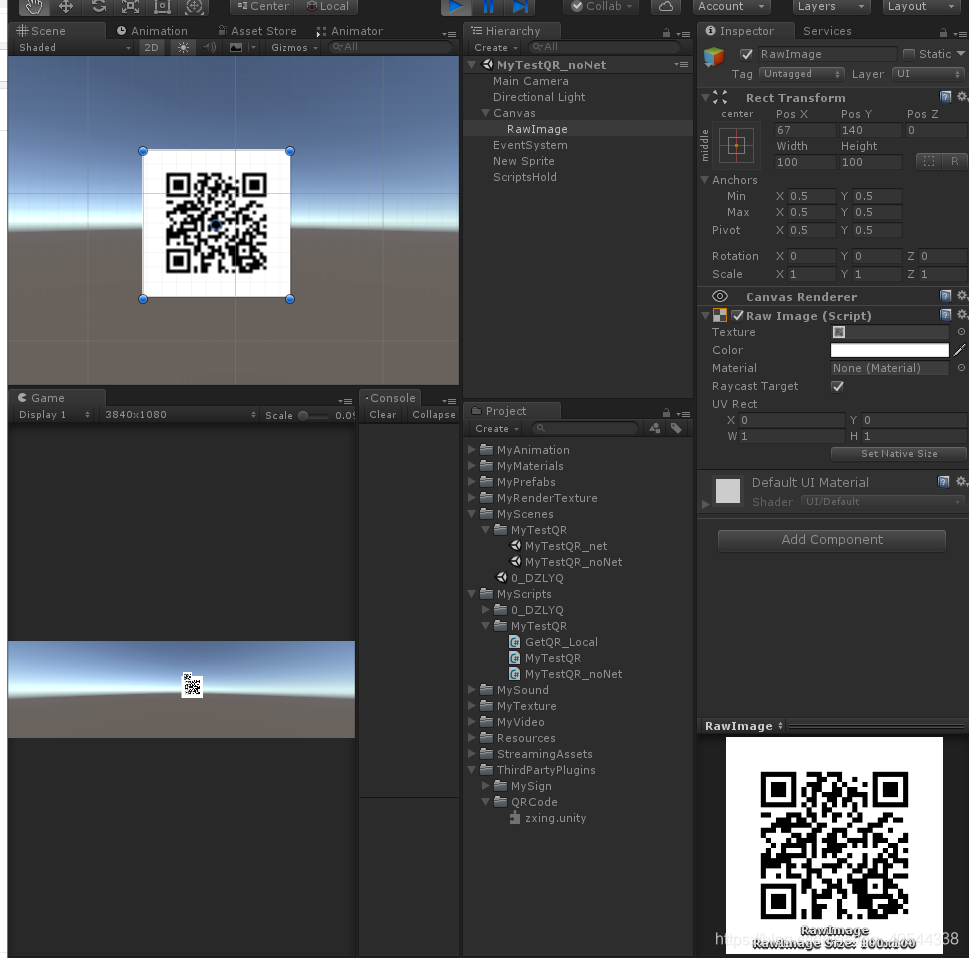
Task: Click the padlock icon in the Hierarchy panel
Action: [x=665, y=31]
